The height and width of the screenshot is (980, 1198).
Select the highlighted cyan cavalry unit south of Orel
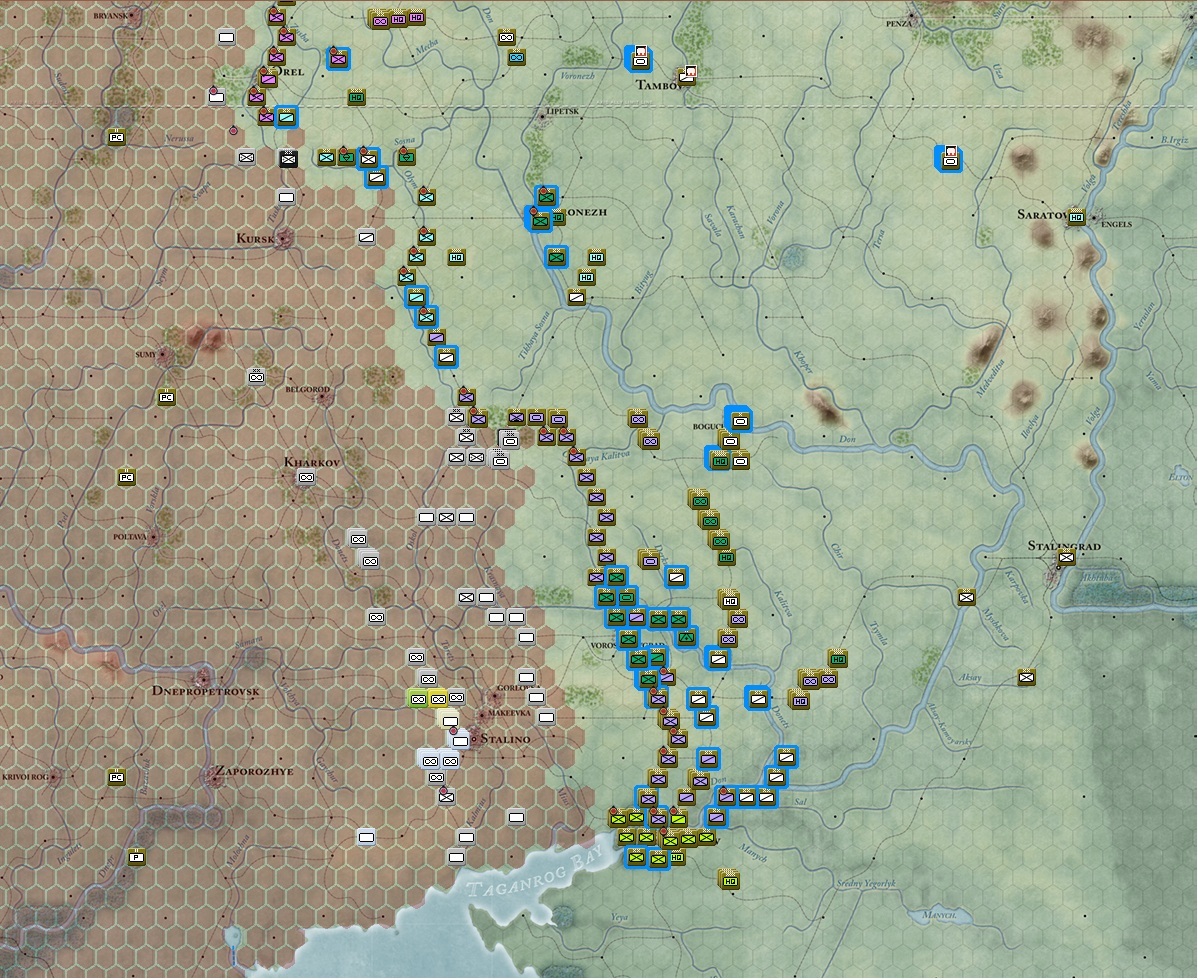pos(287,118)
